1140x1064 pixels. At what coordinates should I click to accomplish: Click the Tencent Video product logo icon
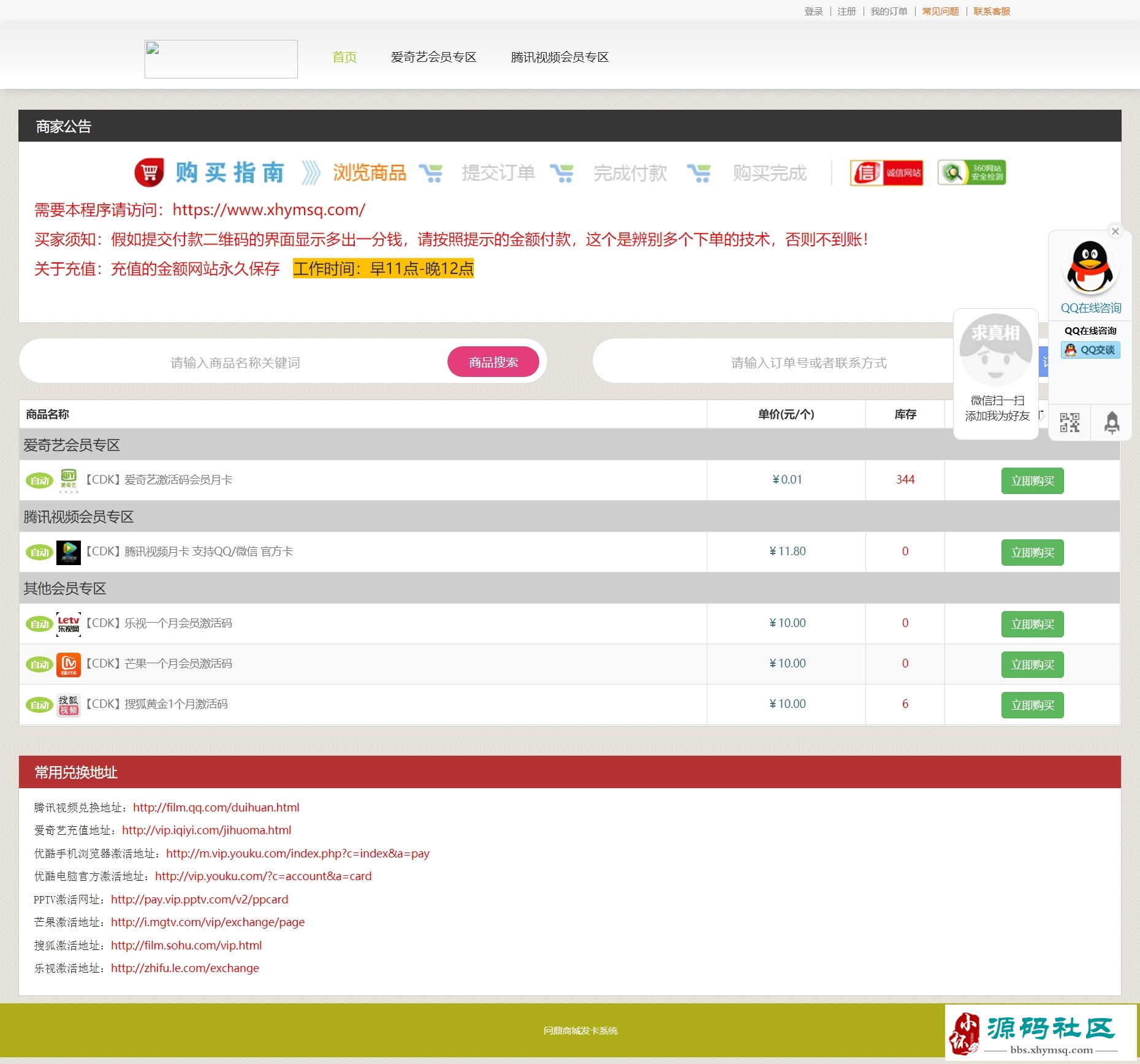point(69,552)
